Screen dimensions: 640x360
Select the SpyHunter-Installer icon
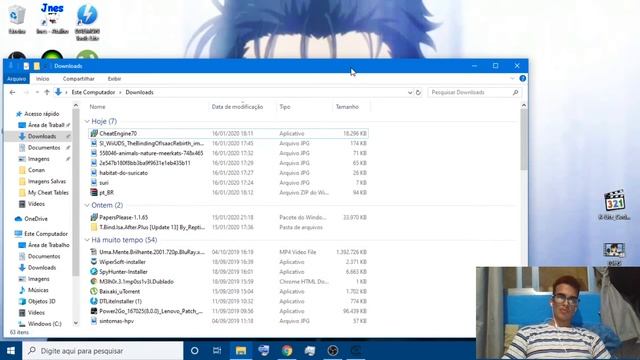[94, 271]
